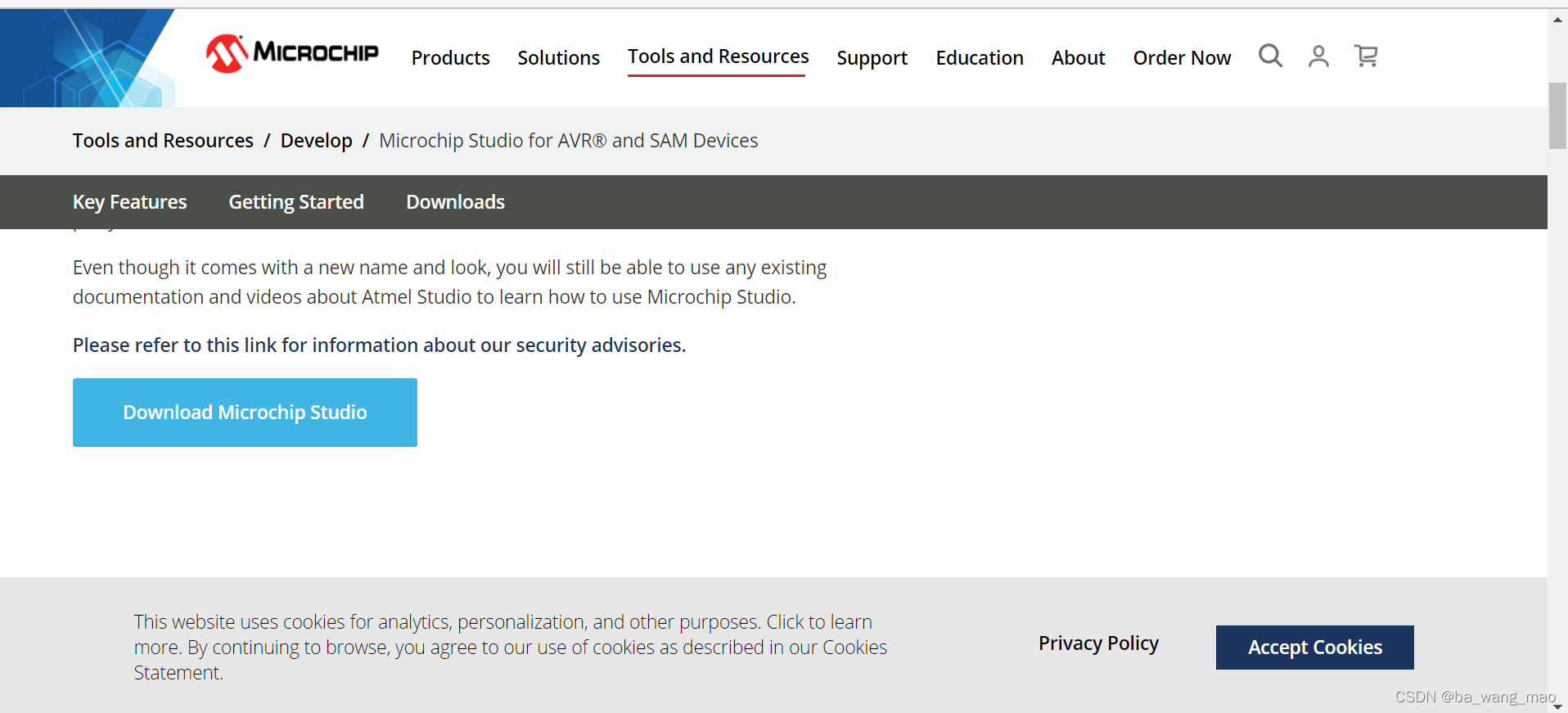Select the Key Features tab
The image size is (1568, 713).
coord(130,202)
